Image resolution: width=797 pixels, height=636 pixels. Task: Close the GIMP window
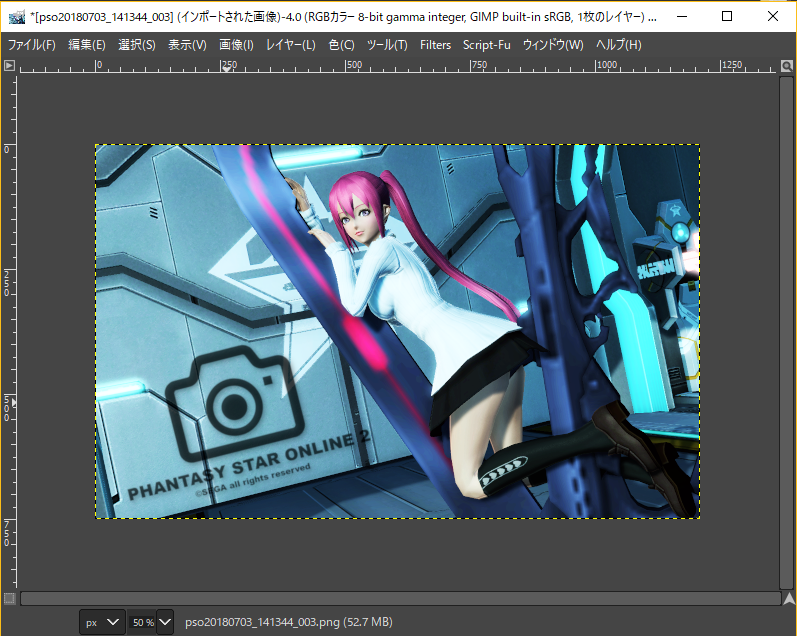pos(773,16)
